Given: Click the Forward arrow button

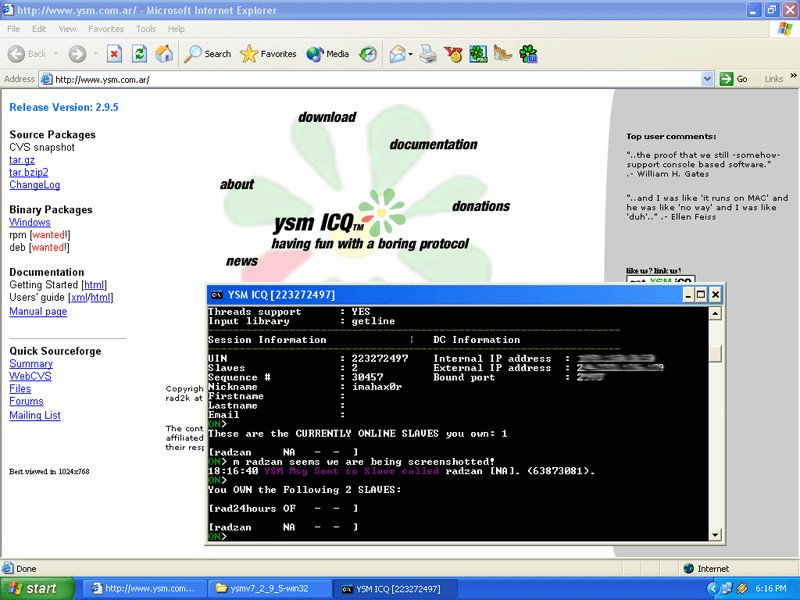Looking at the screenshot, I should (78, 54).
